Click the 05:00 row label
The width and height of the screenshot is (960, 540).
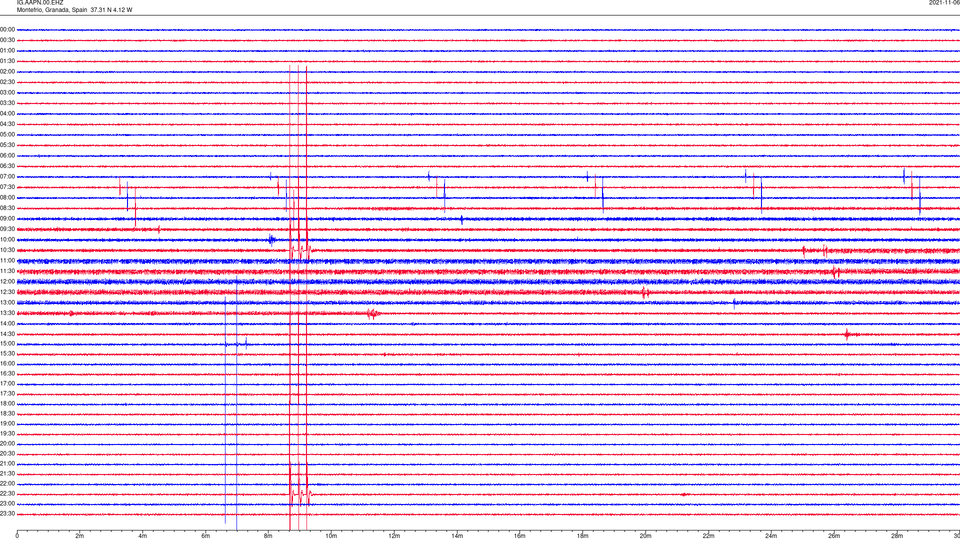click(7, 135)
